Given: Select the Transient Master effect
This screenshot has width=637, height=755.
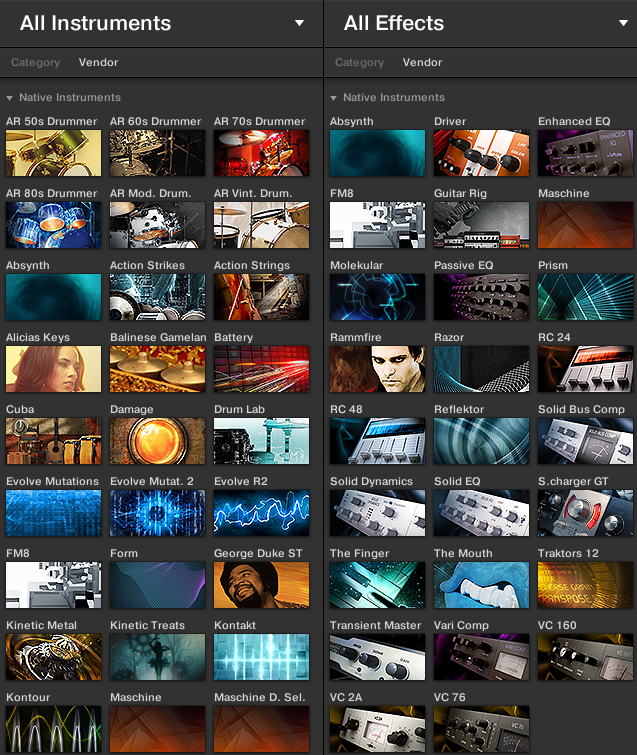Looking at the screenshot, I should click(x=377, y=657).
